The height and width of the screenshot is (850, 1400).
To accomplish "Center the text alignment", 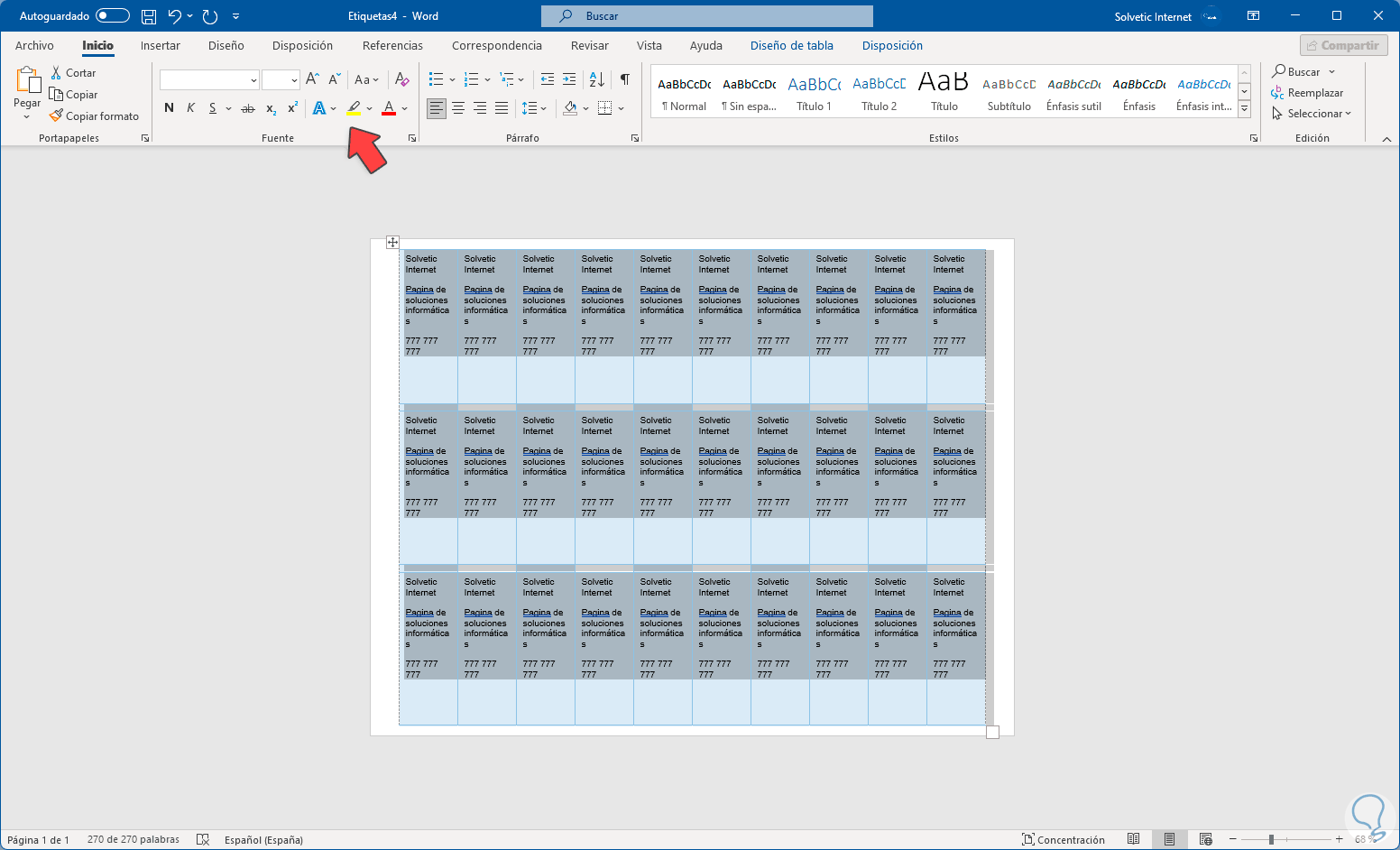I will pos(458,108).
